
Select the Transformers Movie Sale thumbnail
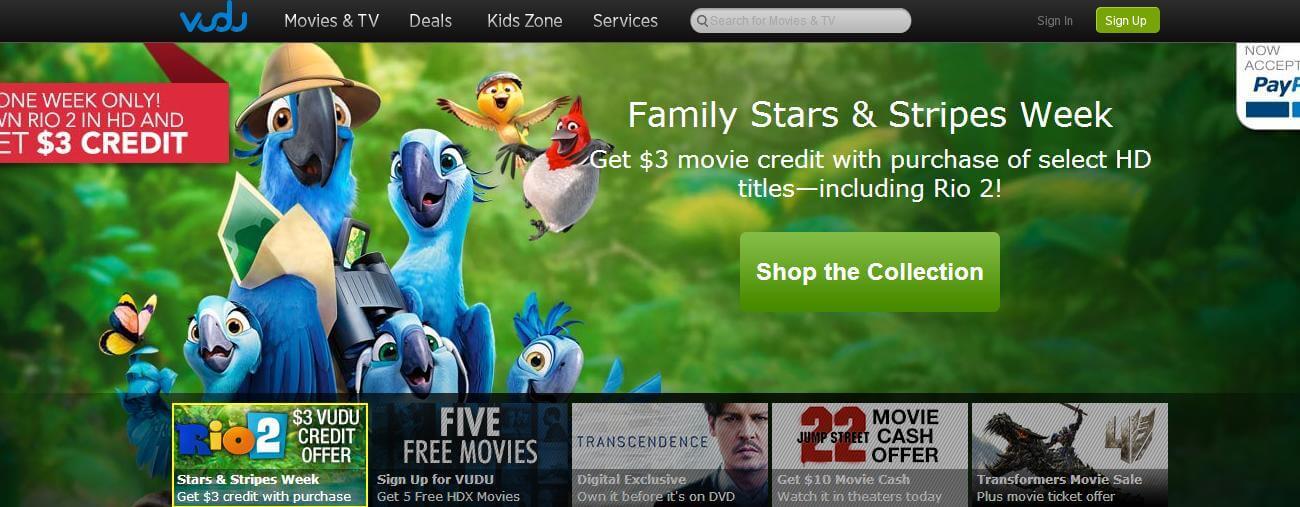click(x=1070, y=455)
